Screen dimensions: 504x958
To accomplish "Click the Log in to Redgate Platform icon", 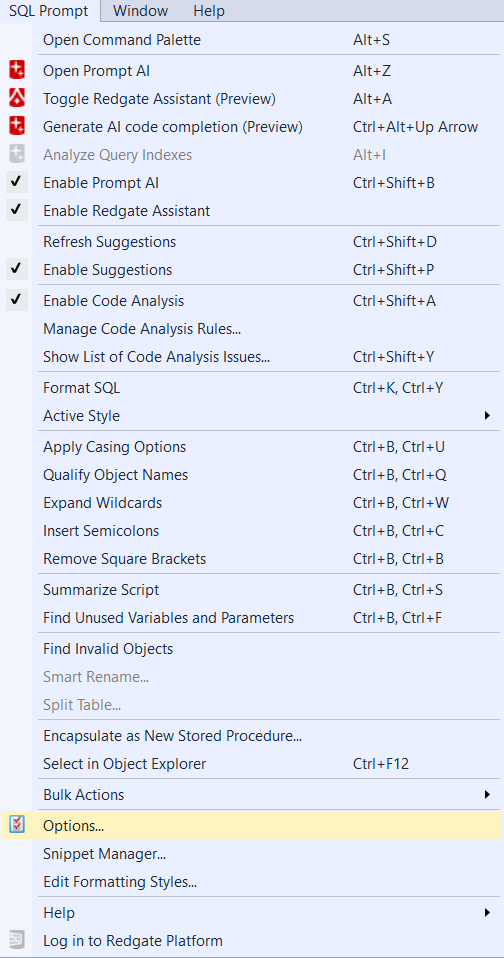I will pos(17,940).
